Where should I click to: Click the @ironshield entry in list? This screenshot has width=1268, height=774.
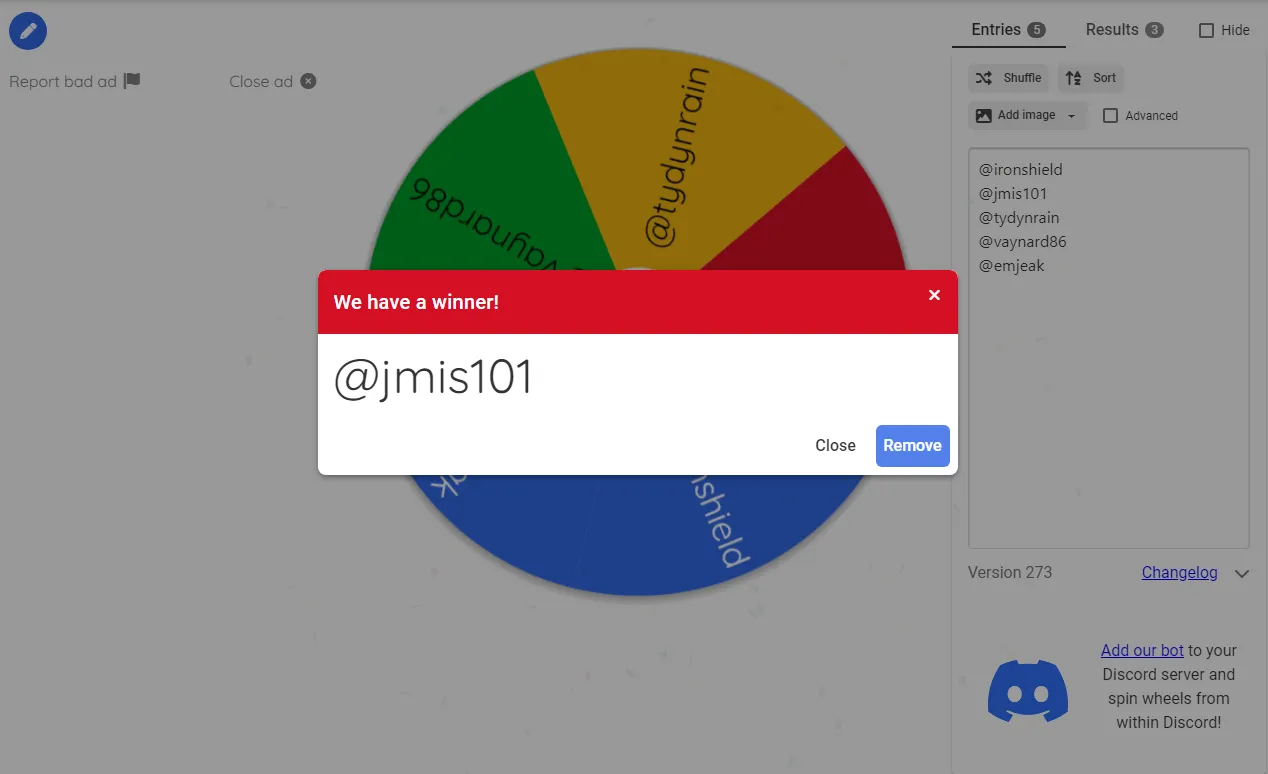click(x=1021, y=170)
